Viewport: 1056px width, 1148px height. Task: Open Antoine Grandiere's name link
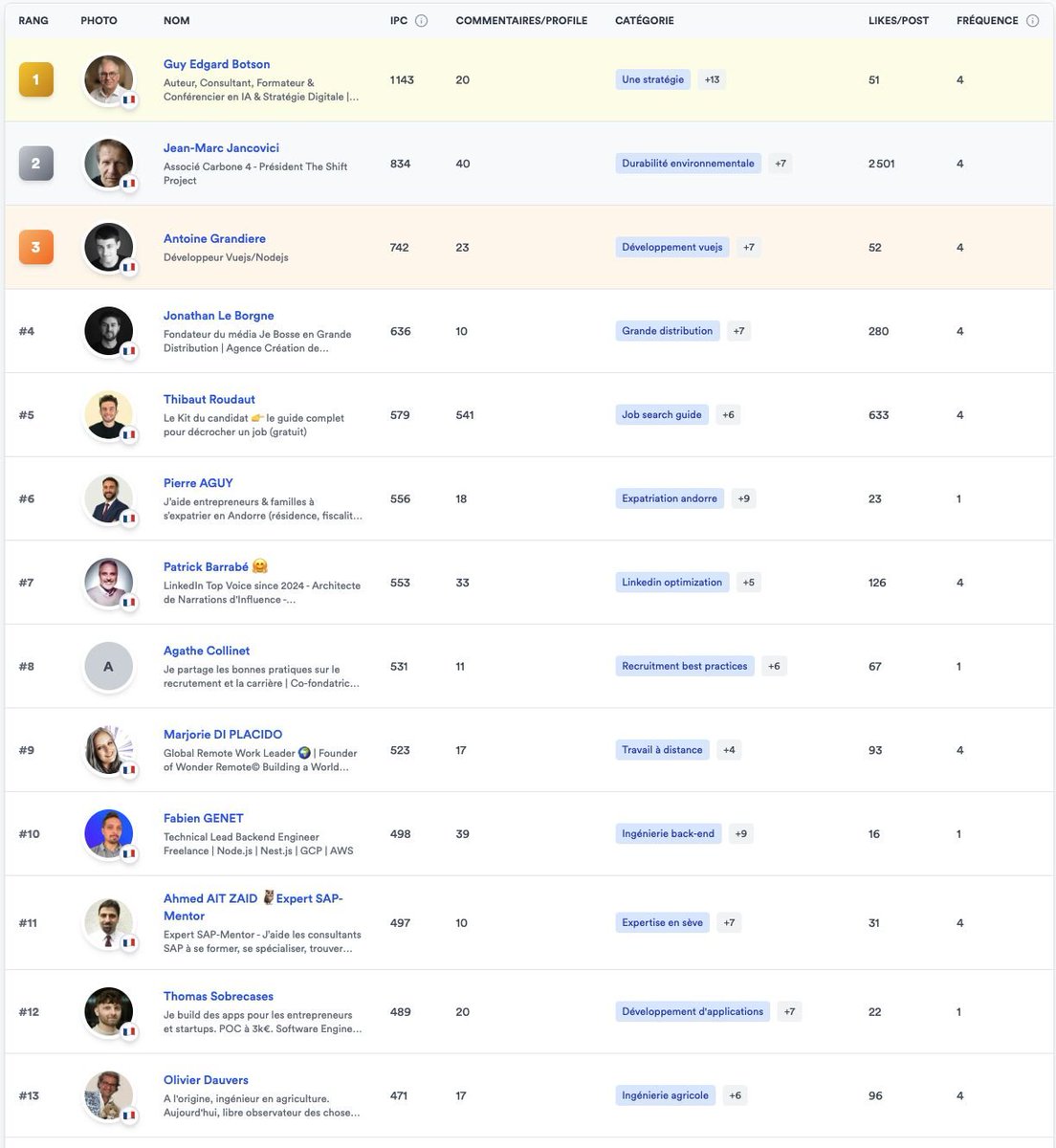coord(214,239)
